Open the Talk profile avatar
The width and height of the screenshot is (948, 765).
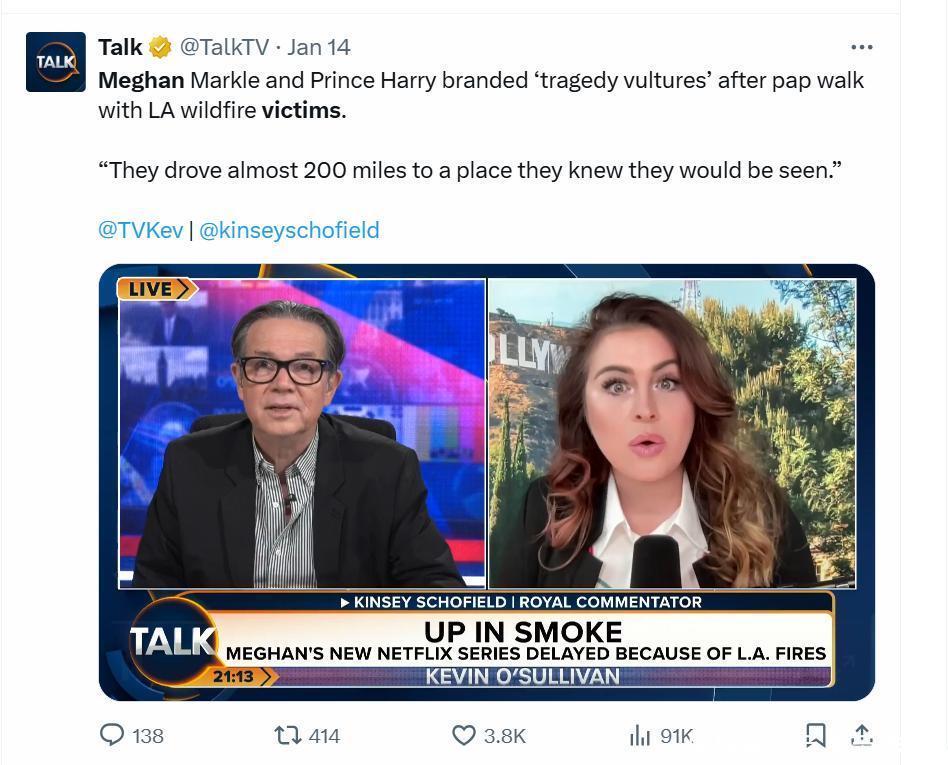[x=56, y=62]
